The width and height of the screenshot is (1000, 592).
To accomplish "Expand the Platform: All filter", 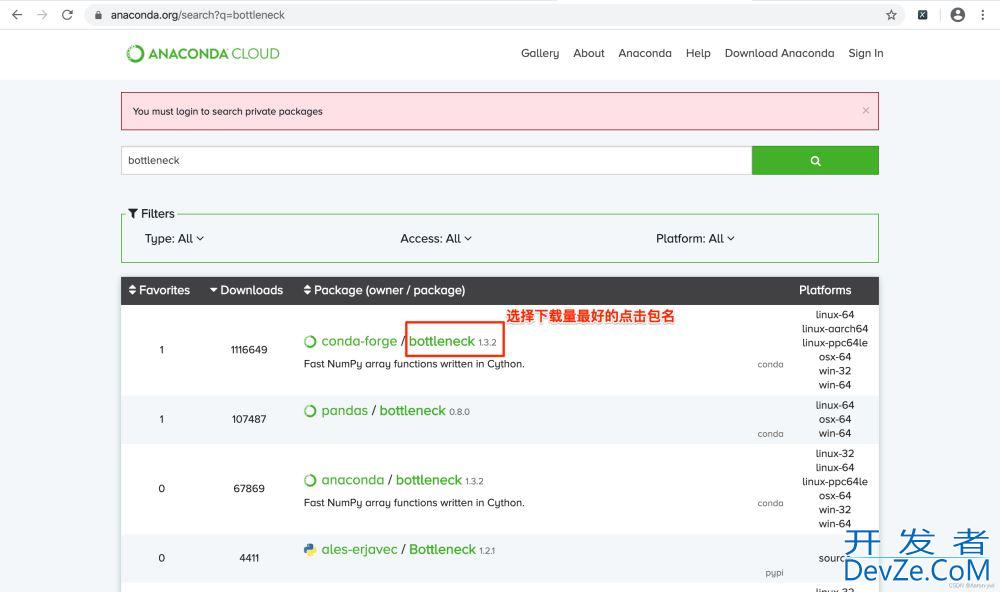I will tap(695, 239).
